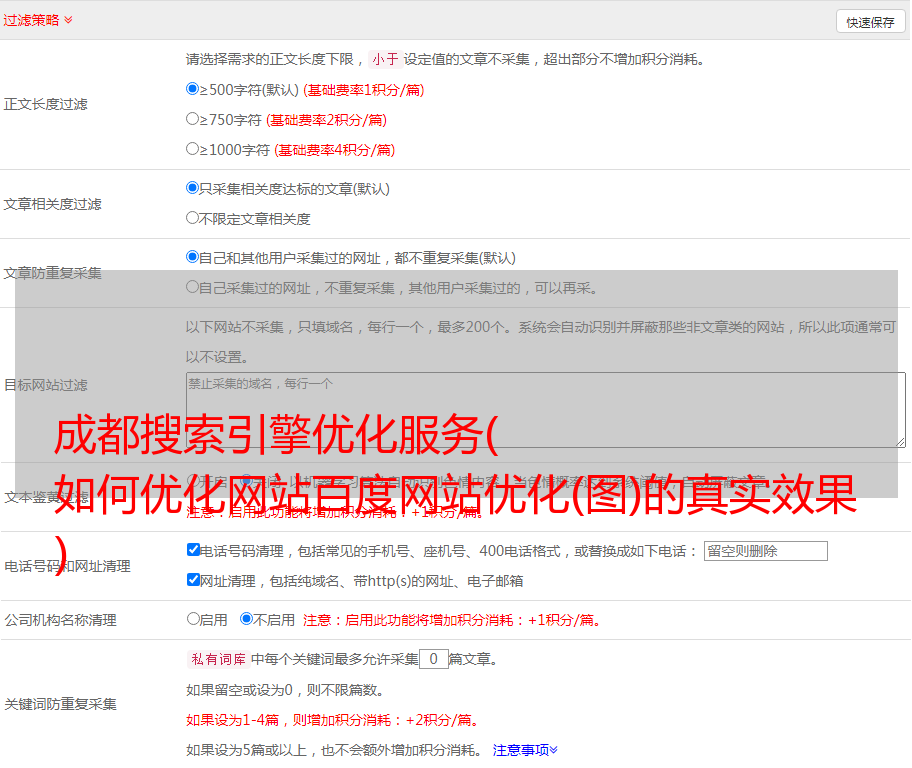The height and width of the screenshot is (768, 912).
Task: Toggle the 网址清理 checkbox
Action: tap(194, 580)
